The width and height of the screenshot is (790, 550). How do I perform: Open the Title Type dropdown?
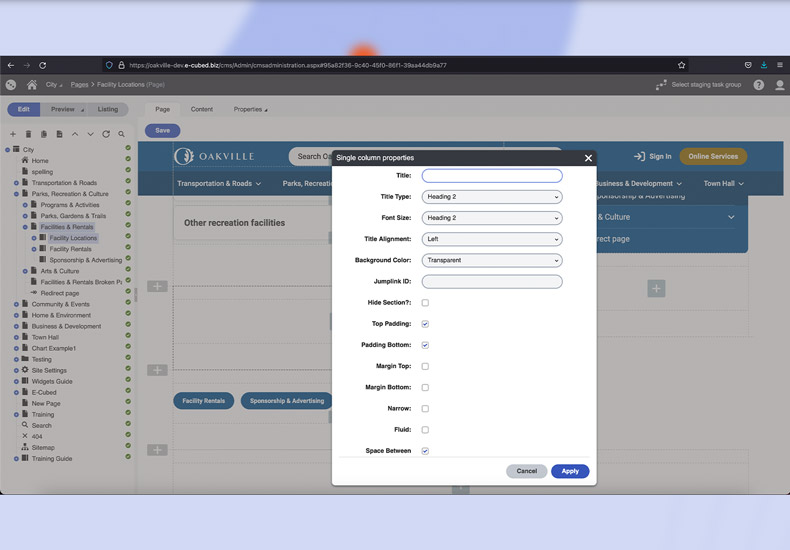pyautogui.click(x=491, y=197)
